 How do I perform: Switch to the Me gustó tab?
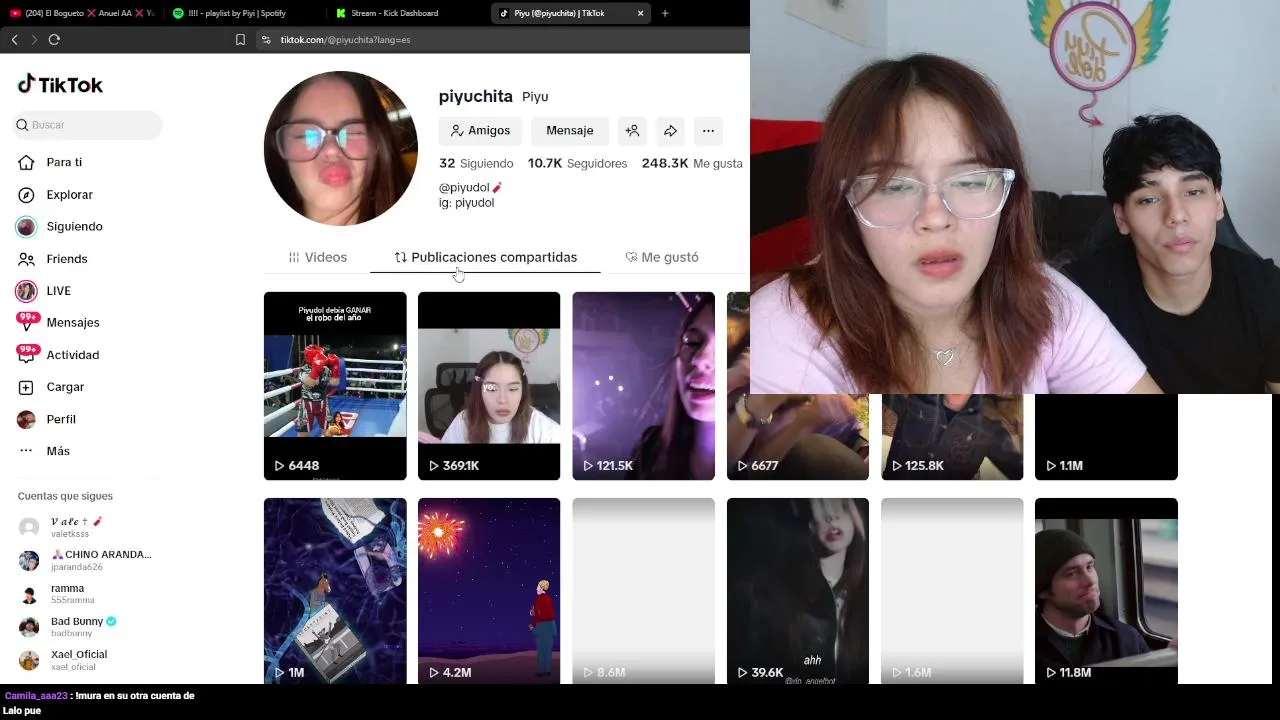pyautogui.click(x=662, y=257)
